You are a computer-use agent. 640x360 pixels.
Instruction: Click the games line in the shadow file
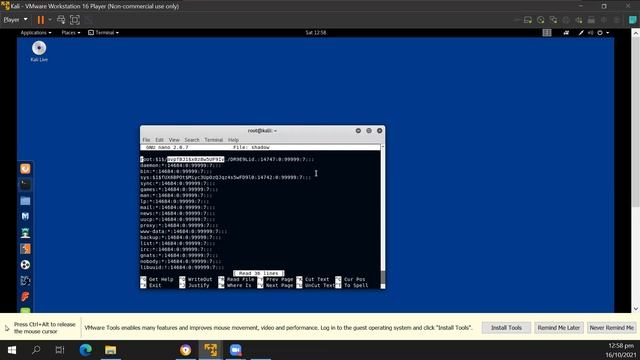pyautogui.click(x=179, y=189)
